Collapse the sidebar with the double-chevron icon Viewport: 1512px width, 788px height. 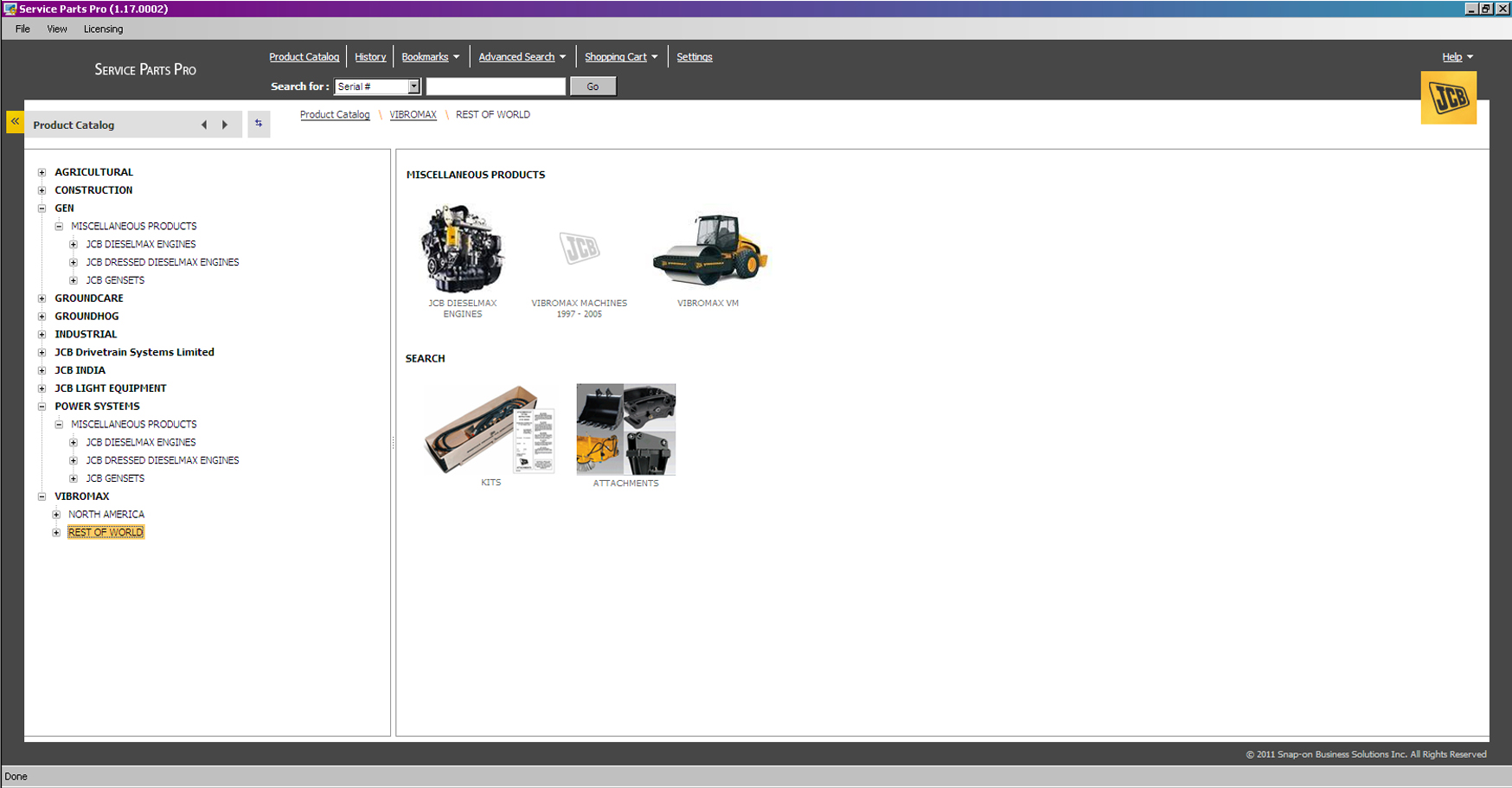point(15,122)
